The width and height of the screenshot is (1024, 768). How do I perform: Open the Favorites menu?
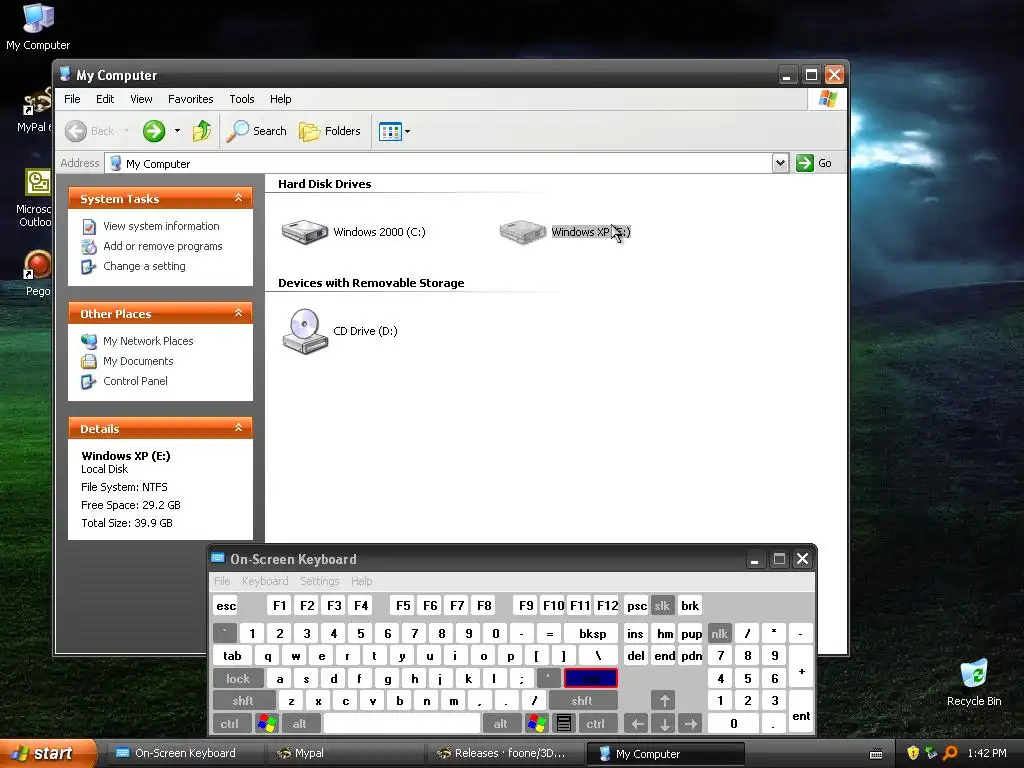pyautogui.click(x=191, y=99)
